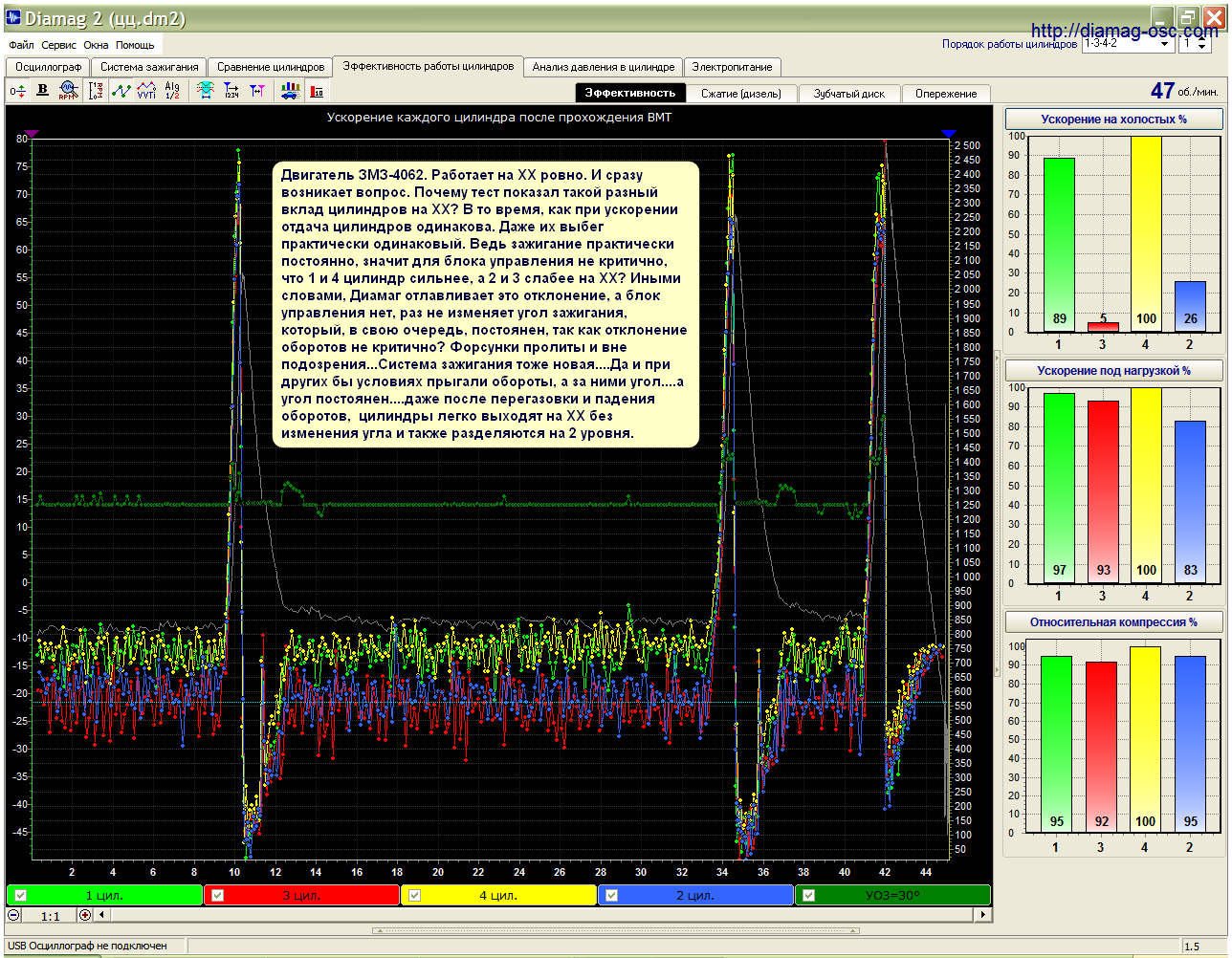Toggle the УОЗ=30° checkbox
1232x958 pixels.
[809, 896]
